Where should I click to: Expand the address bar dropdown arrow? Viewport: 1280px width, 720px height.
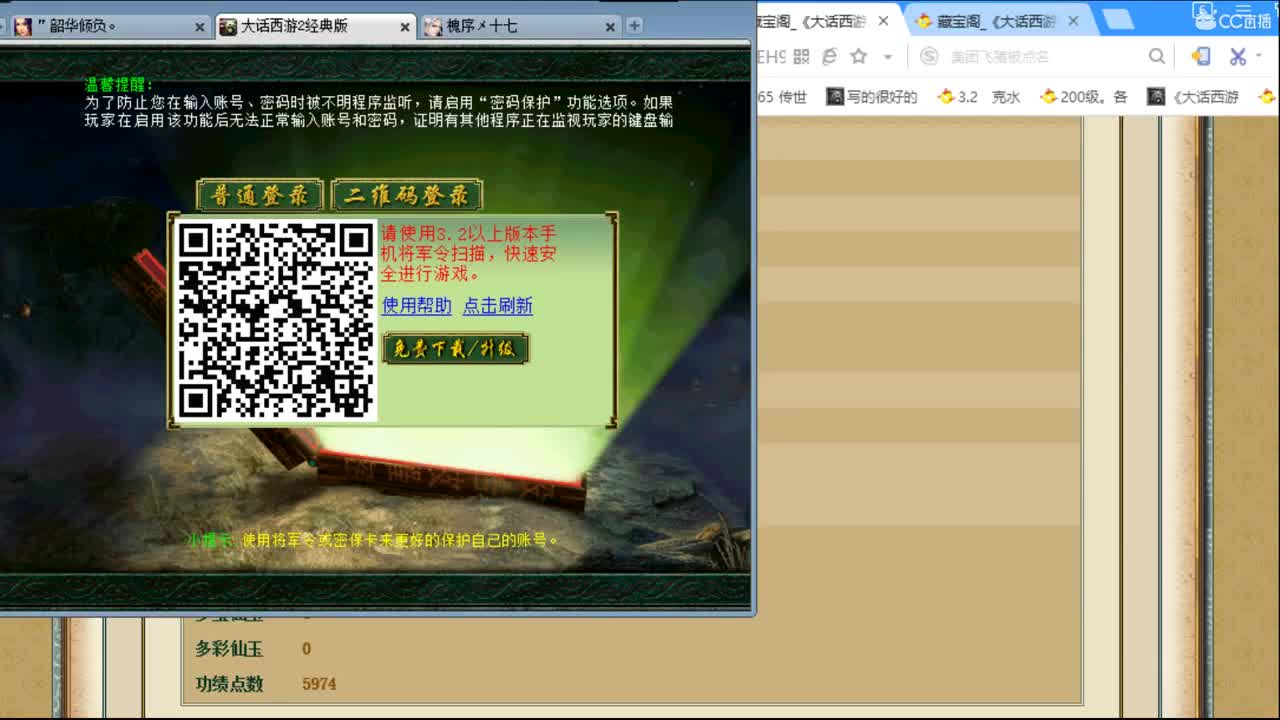887,57
